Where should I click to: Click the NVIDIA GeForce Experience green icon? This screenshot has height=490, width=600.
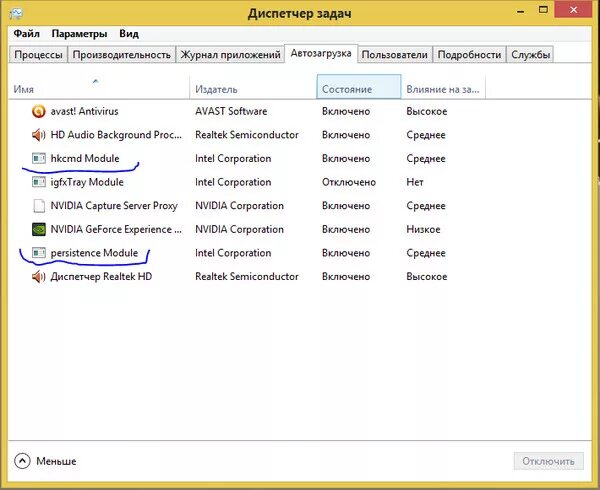(39, 230)
